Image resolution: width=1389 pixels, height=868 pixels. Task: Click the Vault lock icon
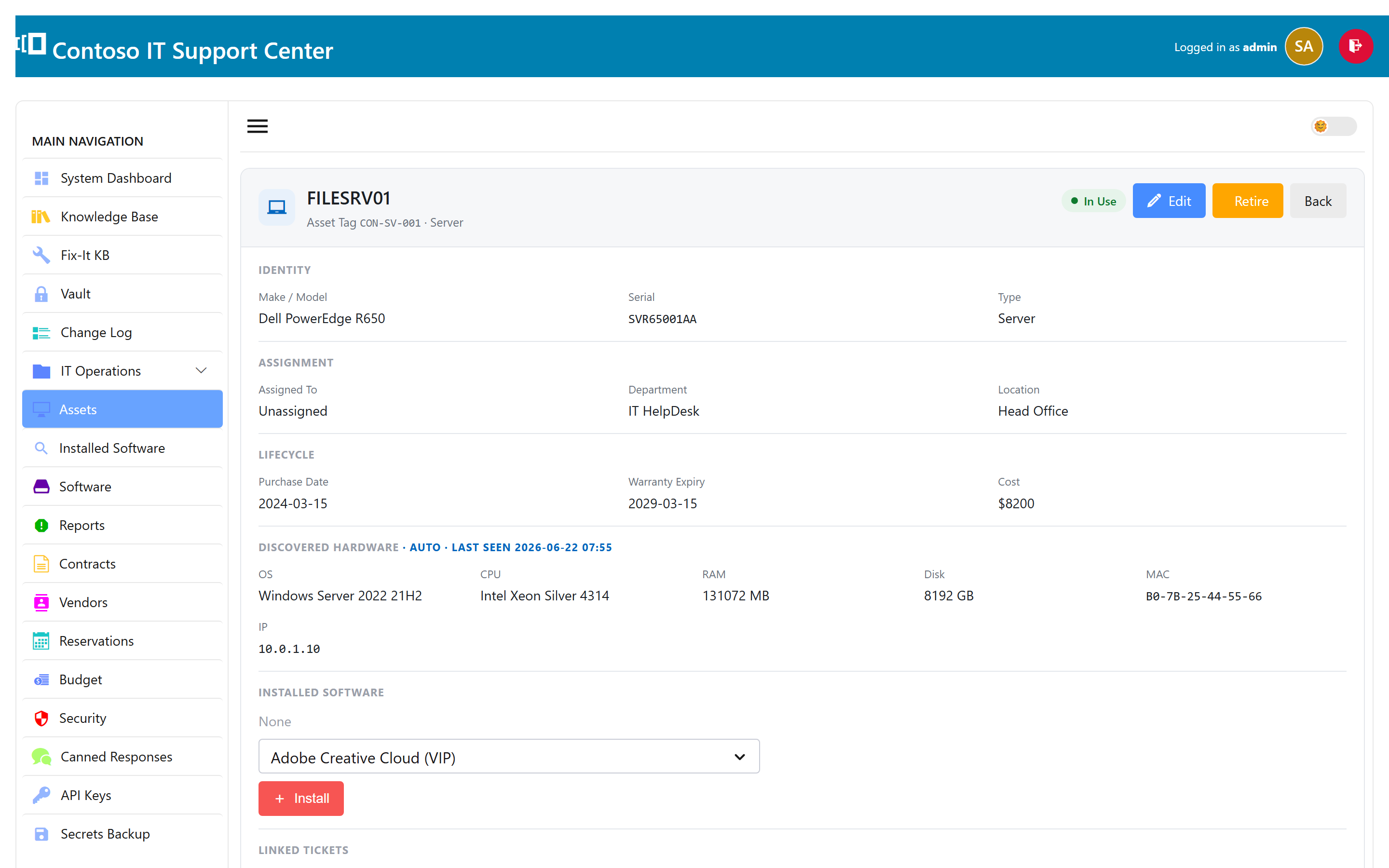(x=41, y=294)
